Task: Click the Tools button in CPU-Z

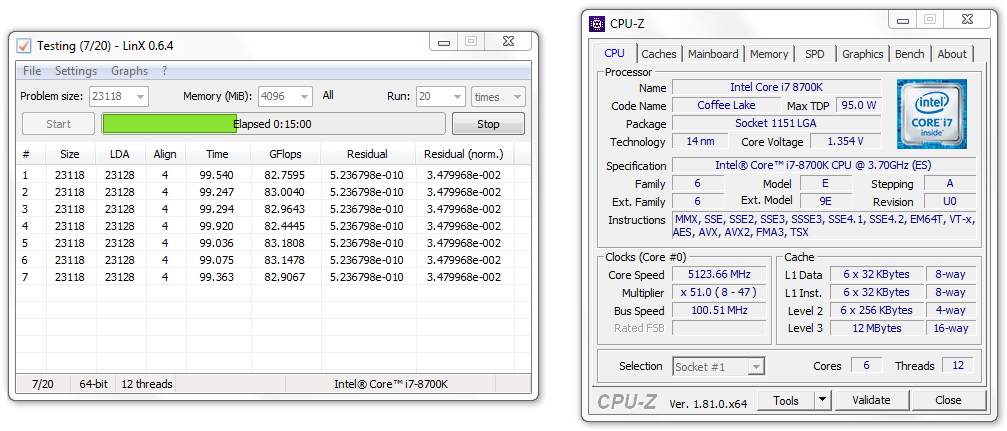Action: click(786, 401)
